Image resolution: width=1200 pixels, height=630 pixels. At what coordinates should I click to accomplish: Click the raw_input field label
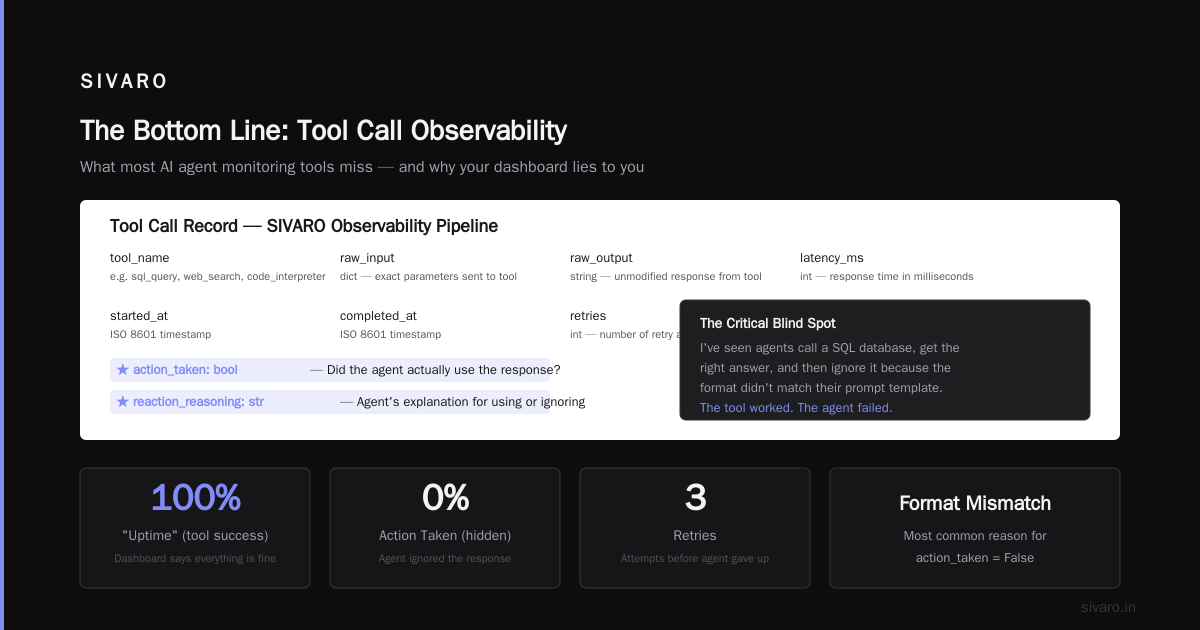click(x=367, y=258)
